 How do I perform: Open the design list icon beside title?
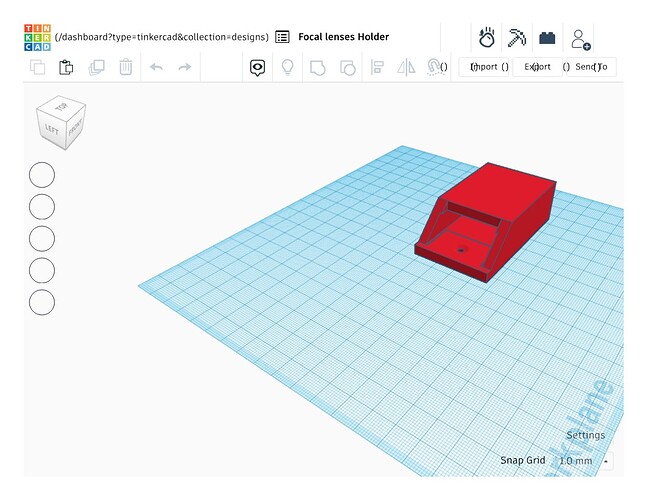coord(282,37)
